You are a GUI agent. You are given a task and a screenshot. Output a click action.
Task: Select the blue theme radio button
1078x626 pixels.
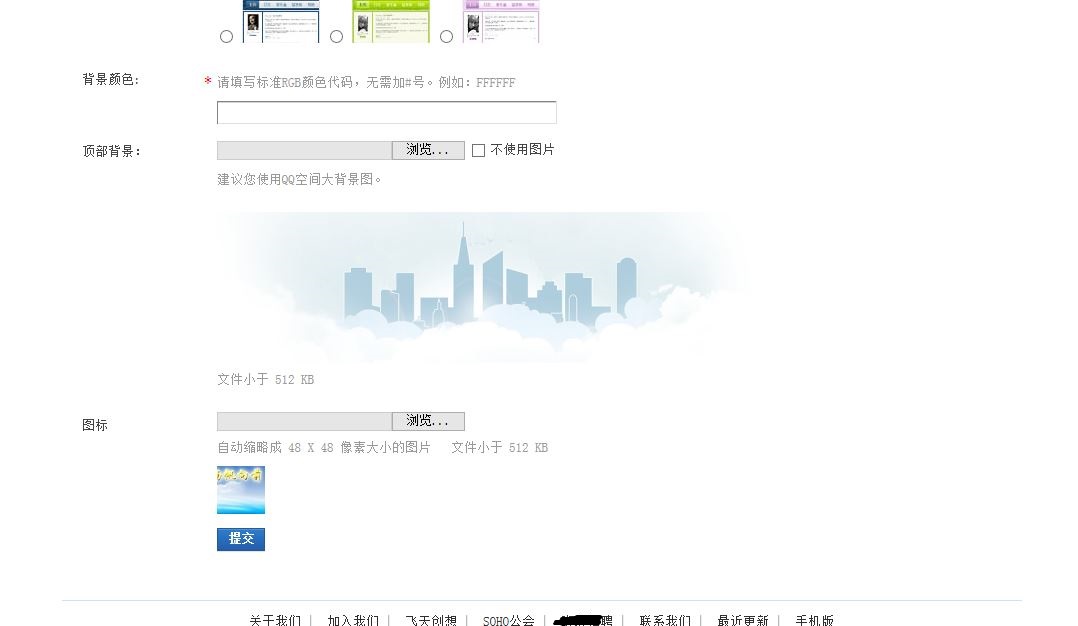[226, 36]
